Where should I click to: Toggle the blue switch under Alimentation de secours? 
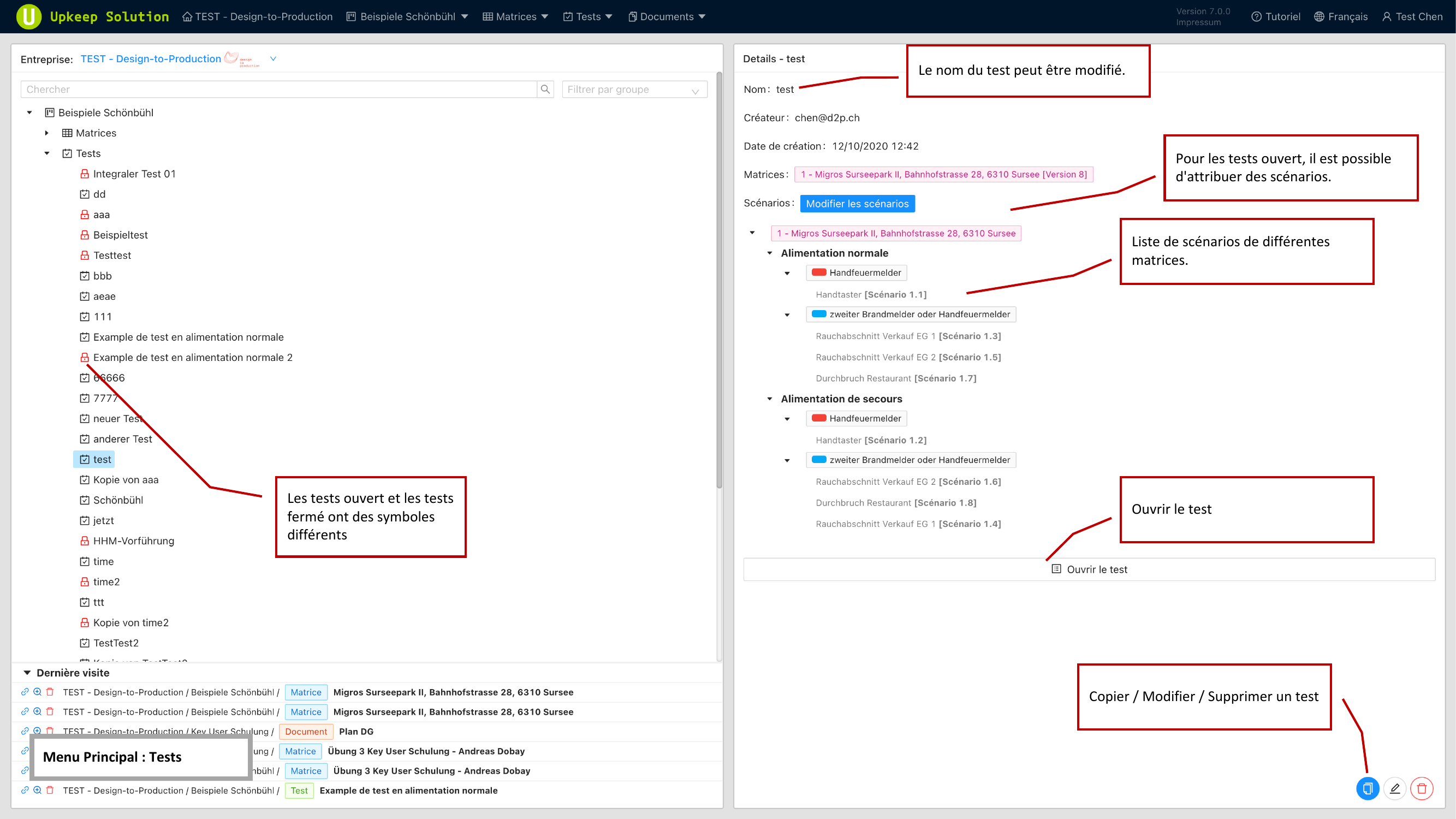[x=819, y=460]
